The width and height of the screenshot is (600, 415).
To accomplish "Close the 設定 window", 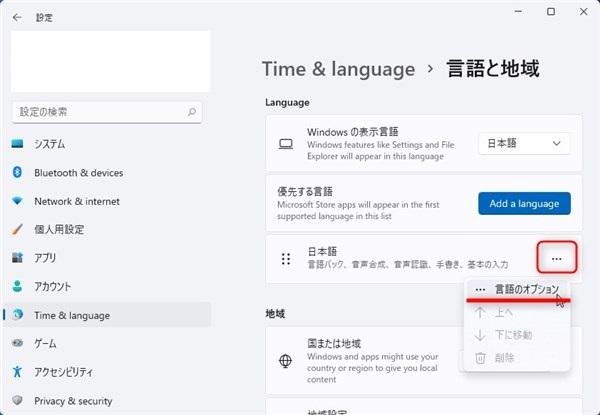I will (583, 12).
